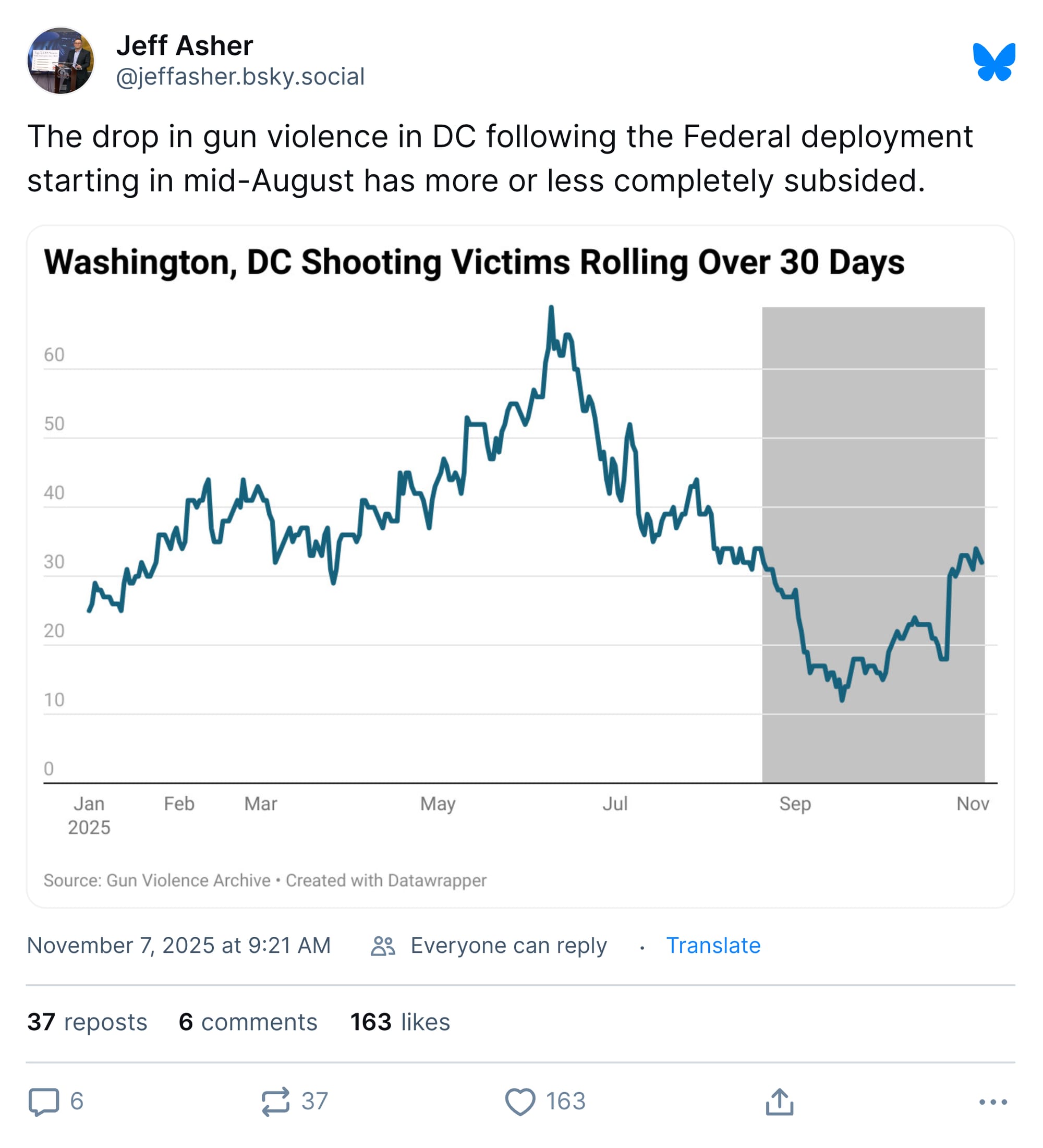Repost using the arrows icon
Image resolution: width=1043 pixels, height=1148 pixels.
(275, 1102)
